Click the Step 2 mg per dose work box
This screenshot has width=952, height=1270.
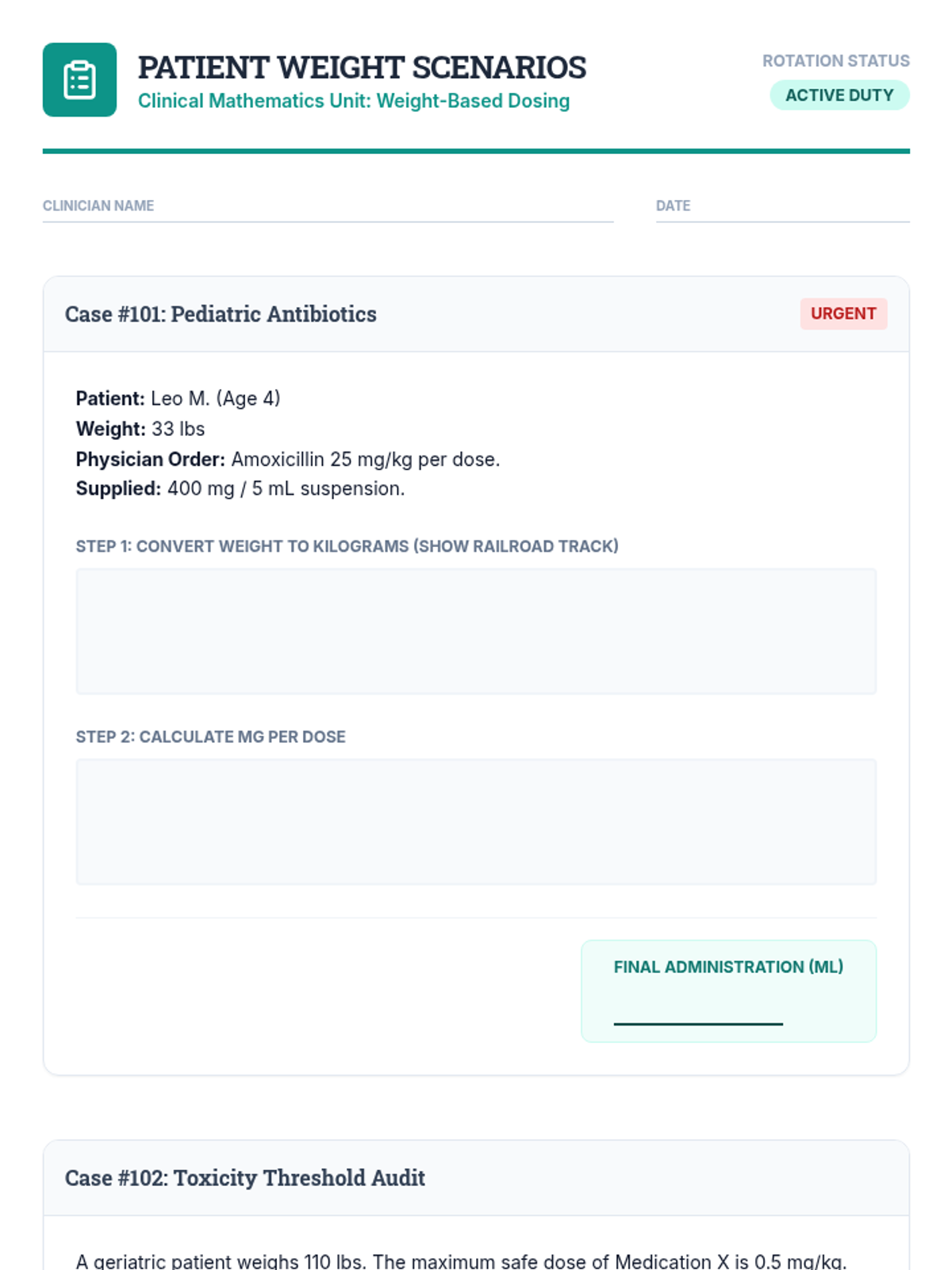(476, 822)
